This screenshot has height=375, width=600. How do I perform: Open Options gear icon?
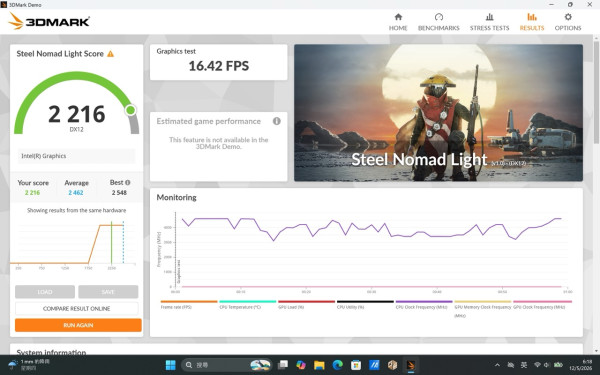pos(568,17)
